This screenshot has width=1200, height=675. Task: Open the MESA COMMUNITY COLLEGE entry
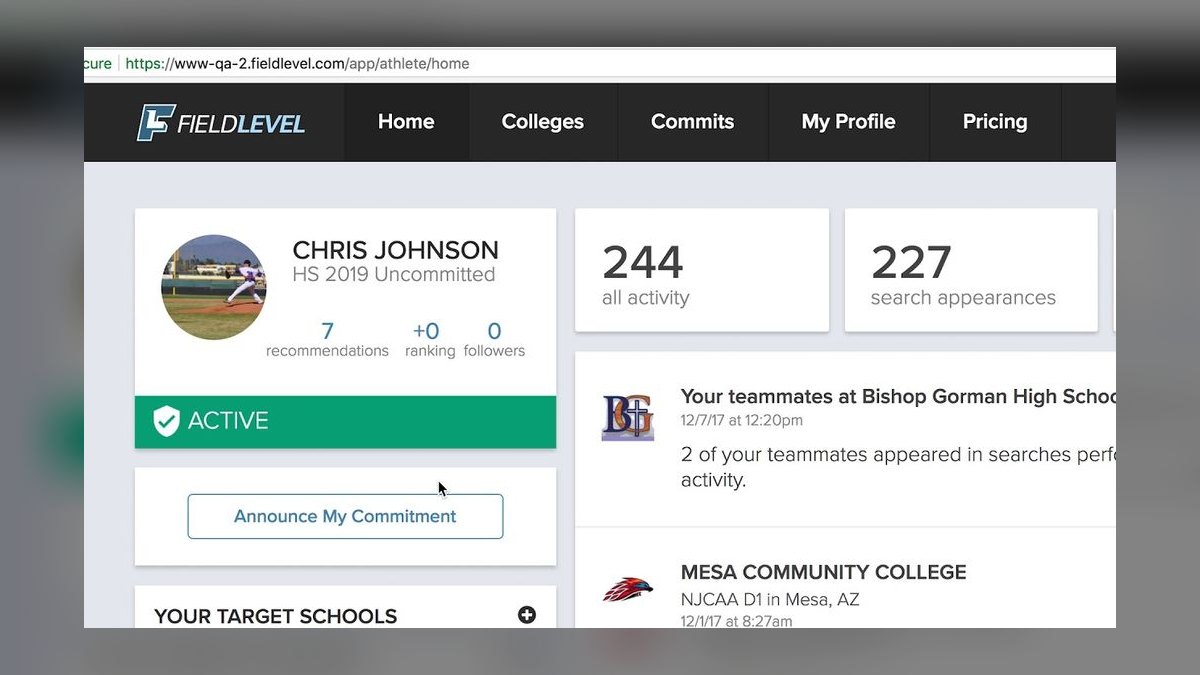pyautogui.click(x=824, y=572)
